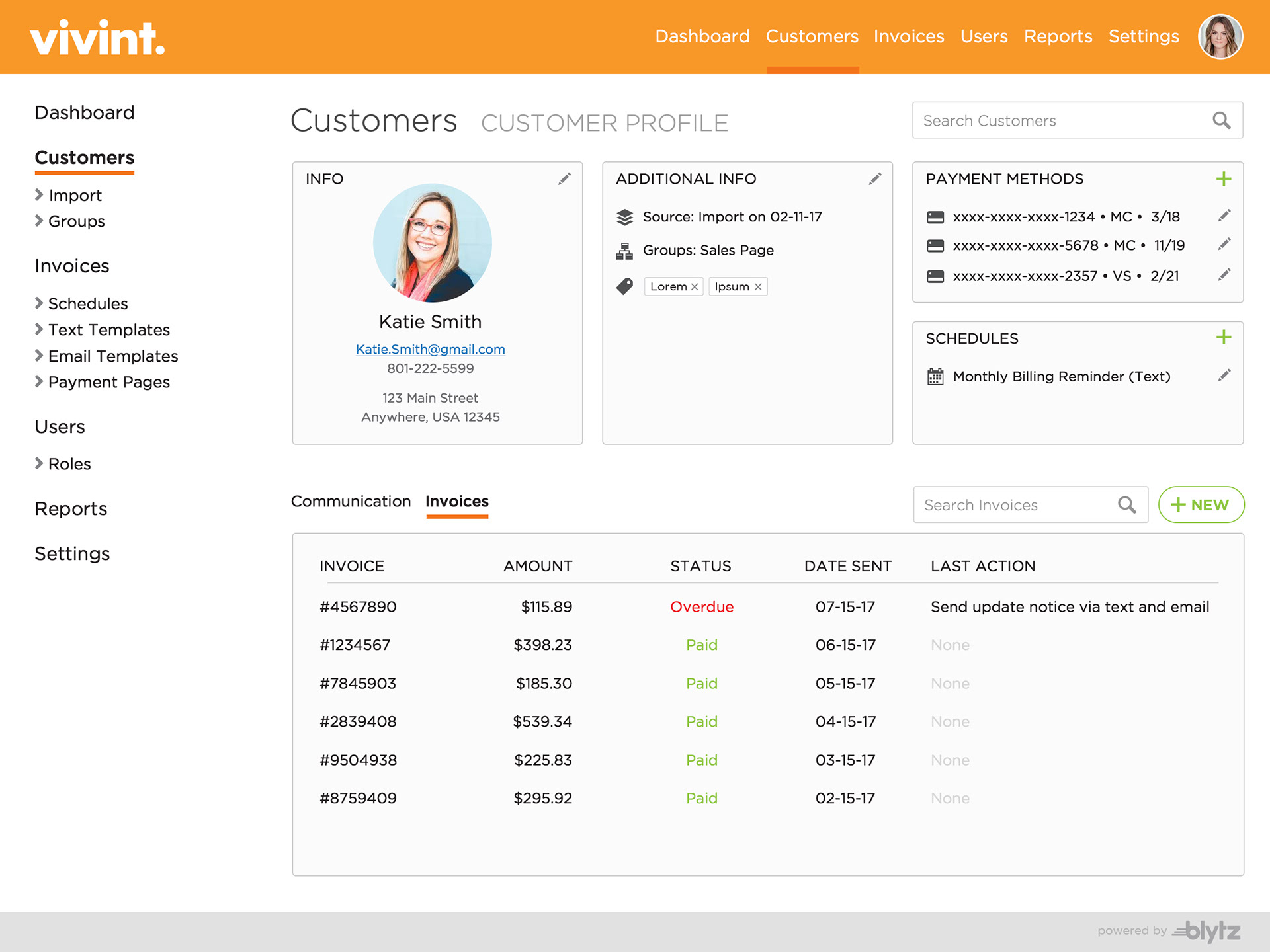The width and height of the screenshot is (1270, 952).
Task: Switch to the Communication tab
Action: (x=351, y=502)
